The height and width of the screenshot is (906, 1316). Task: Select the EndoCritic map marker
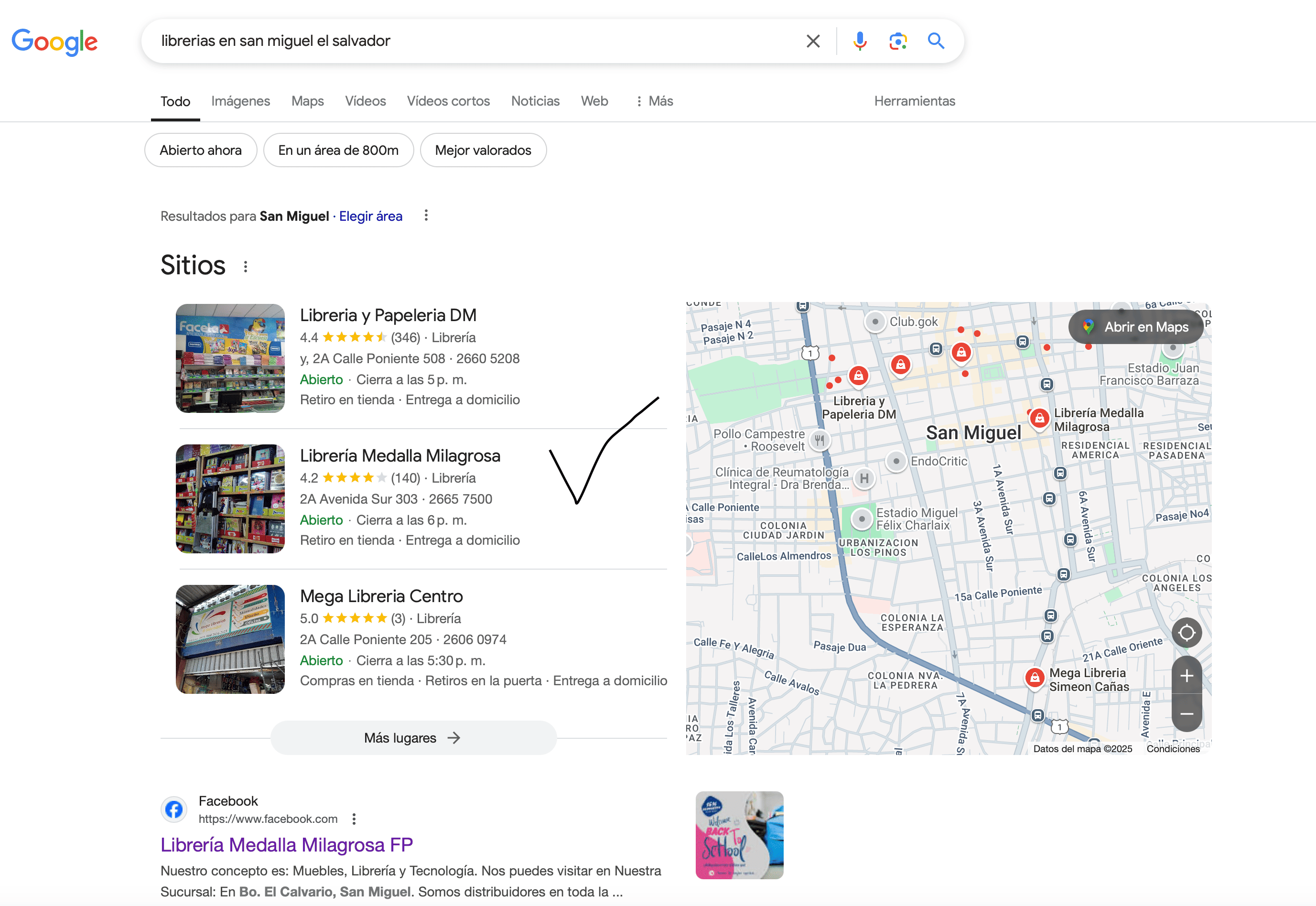pos(896,461)
